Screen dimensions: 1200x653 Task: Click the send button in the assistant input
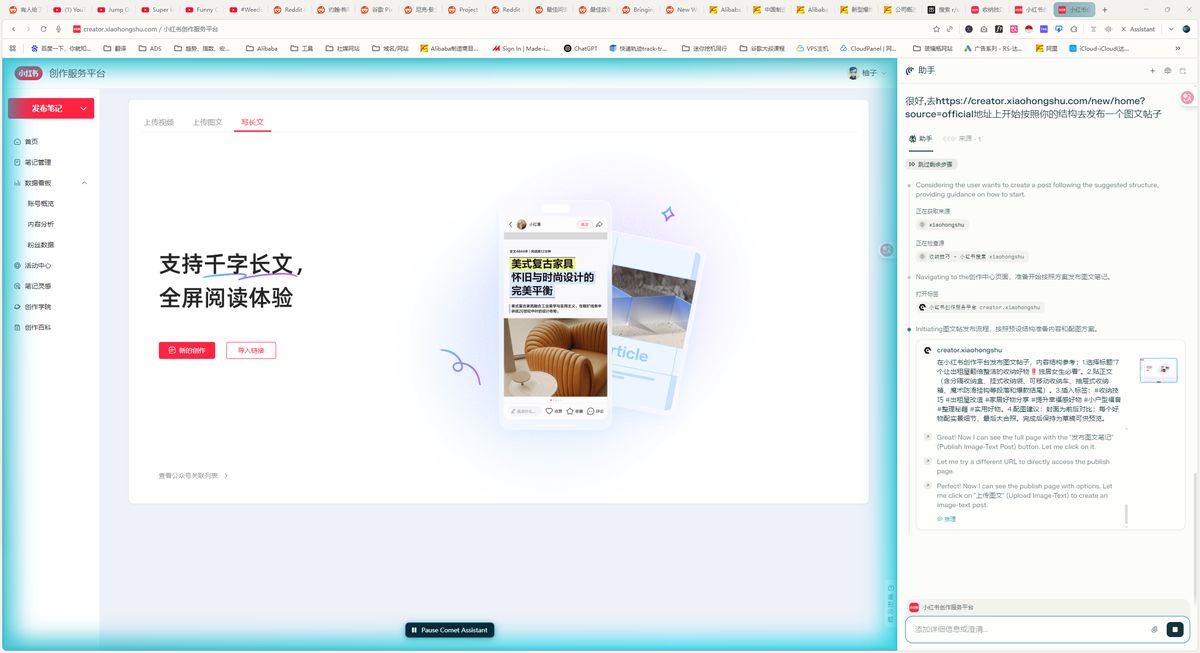click(1176, 630)
